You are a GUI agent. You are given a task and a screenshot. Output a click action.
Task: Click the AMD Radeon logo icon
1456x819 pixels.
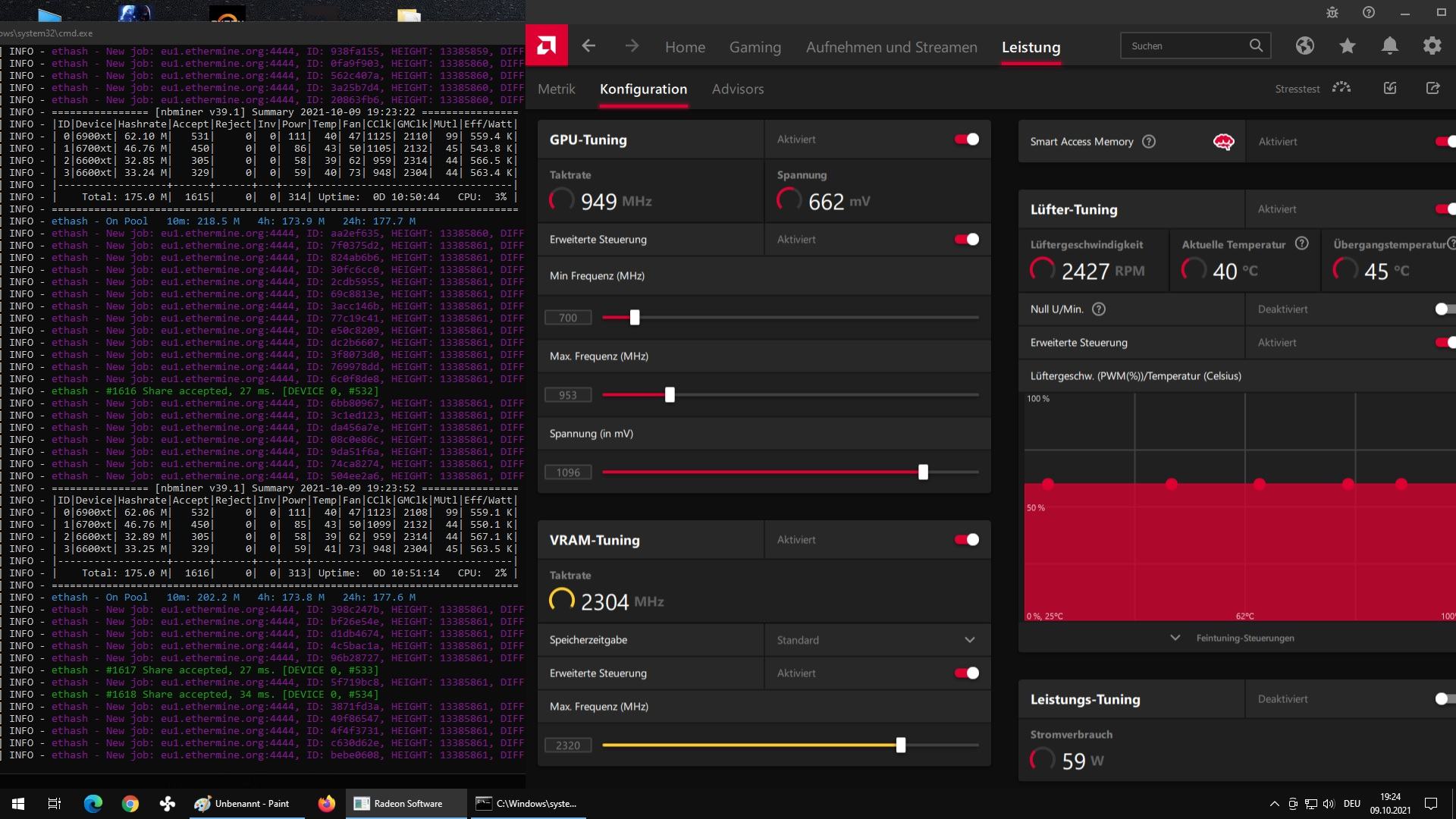tap(547, 45)
